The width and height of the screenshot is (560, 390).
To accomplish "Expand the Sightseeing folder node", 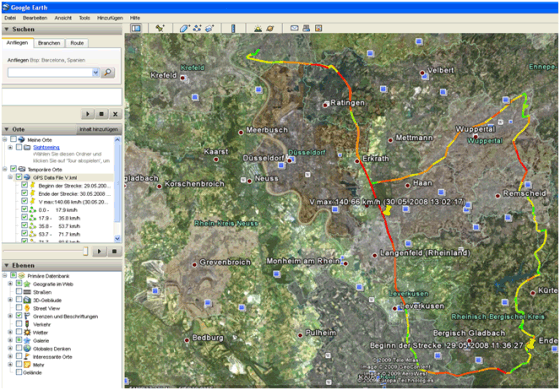I will point(10,147).
